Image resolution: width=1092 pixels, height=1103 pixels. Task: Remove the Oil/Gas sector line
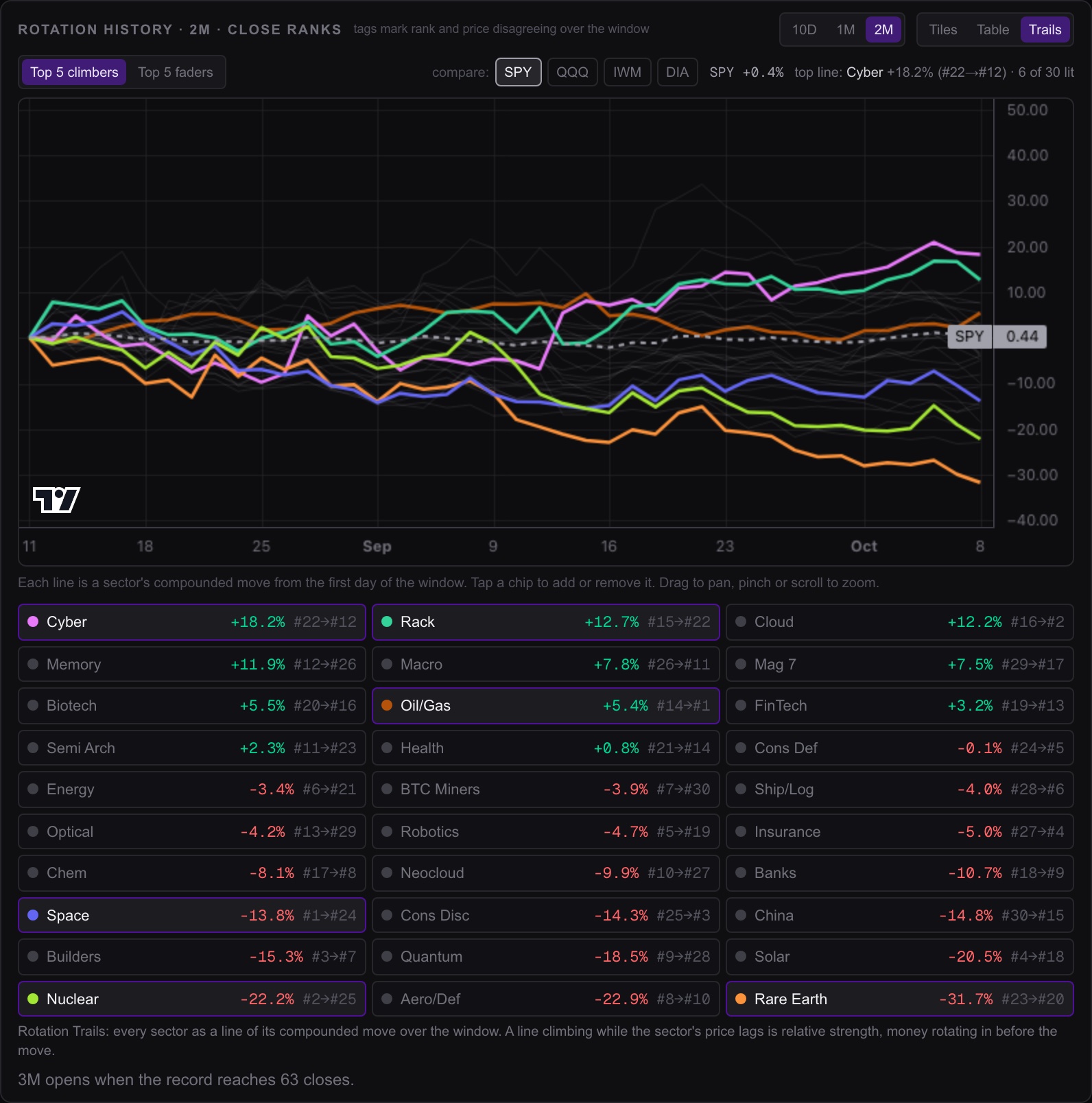tap(546, 706)
